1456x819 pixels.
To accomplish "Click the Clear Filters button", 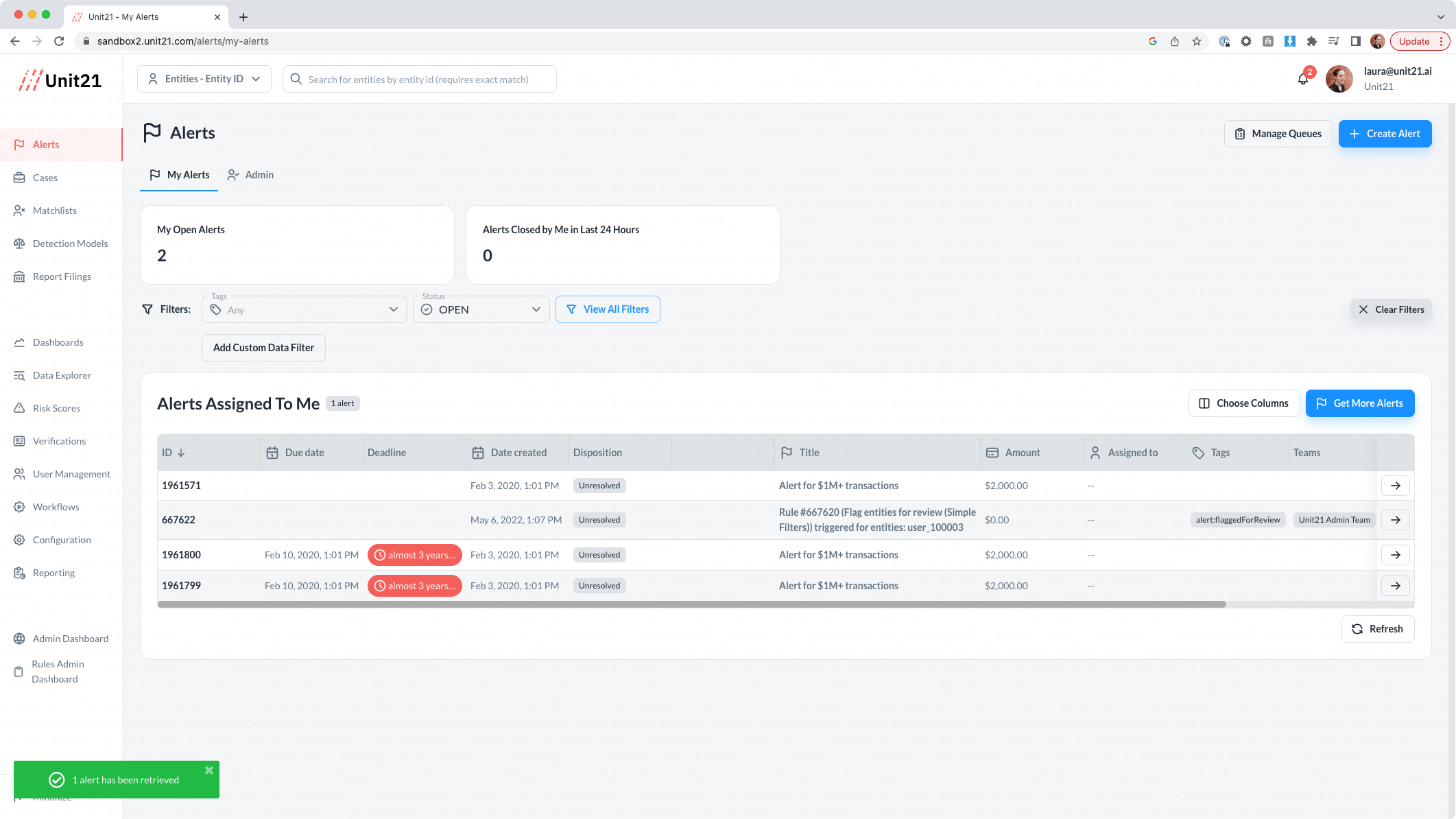I will [x=1391, y=309].
